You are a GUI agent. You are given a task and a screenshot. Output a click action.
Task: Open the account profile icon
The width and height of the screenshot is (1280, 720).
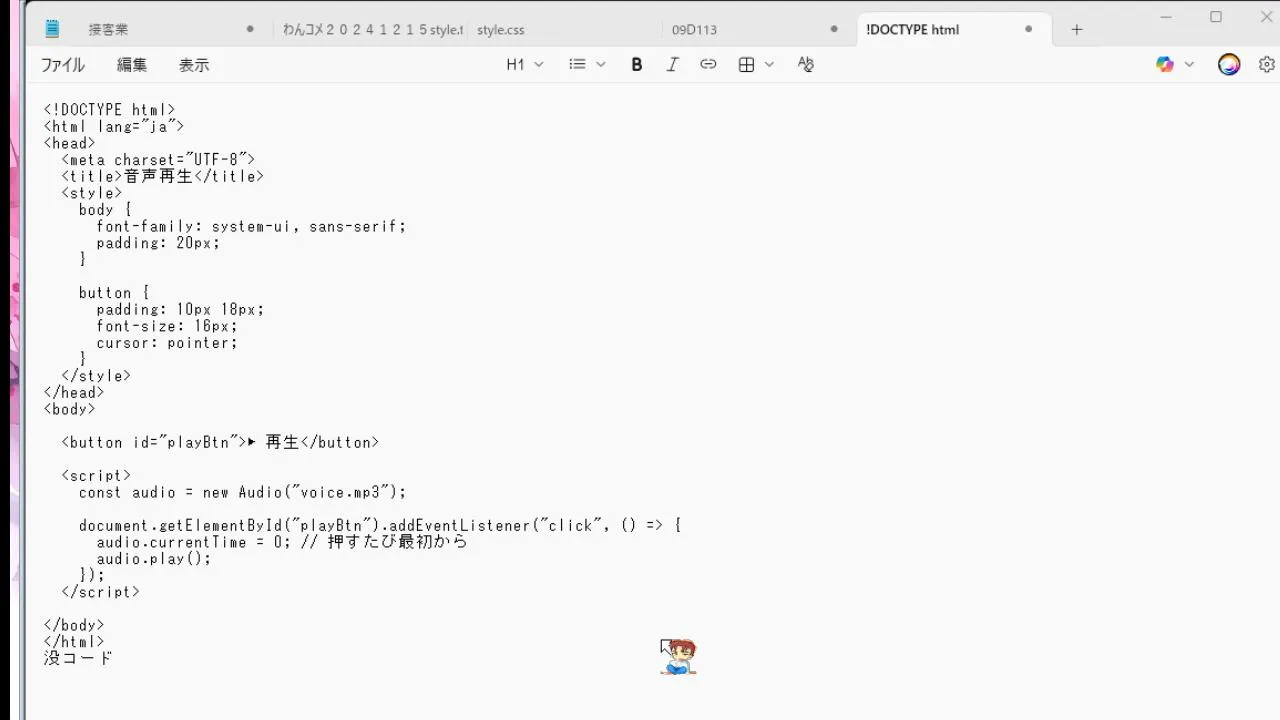click(x=1229, y=64)
